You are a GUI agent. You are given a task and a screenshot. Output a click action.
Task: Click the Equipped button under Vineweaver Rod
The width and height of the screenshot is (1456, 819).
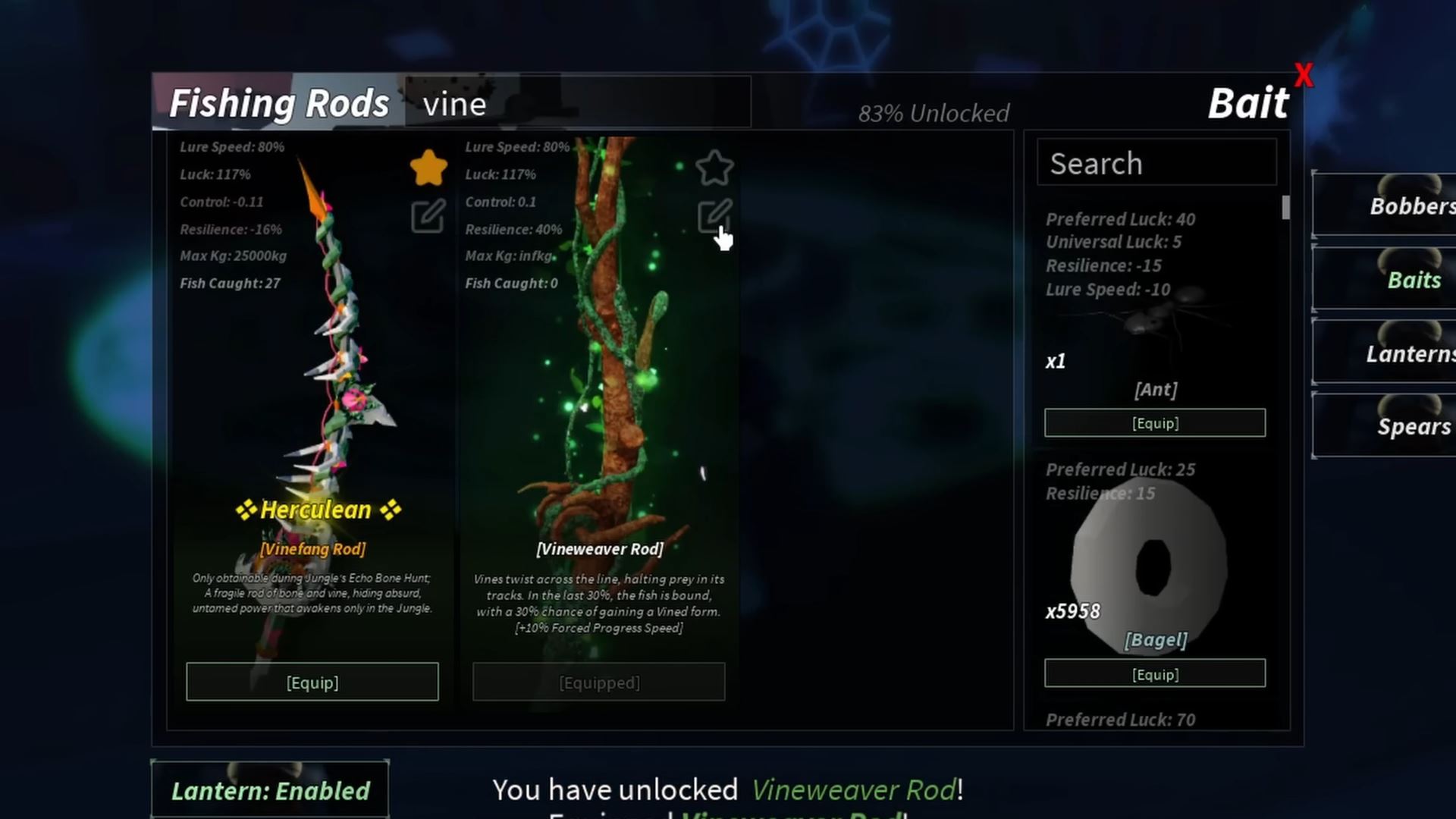[x=599, y=682]
